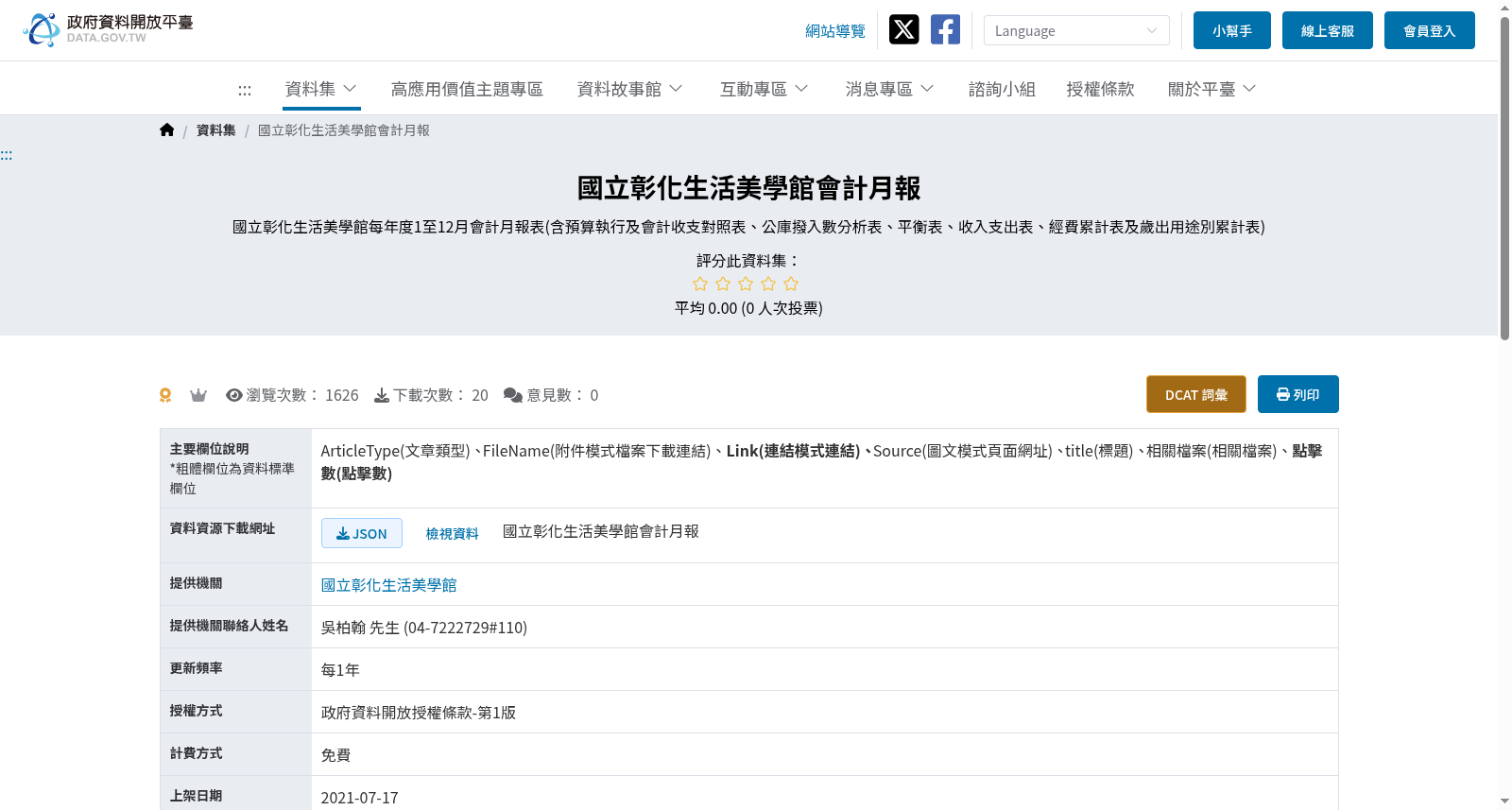Download the JSON resource
The width and height of the screenshot is (1512, 810).
[362, 533]
